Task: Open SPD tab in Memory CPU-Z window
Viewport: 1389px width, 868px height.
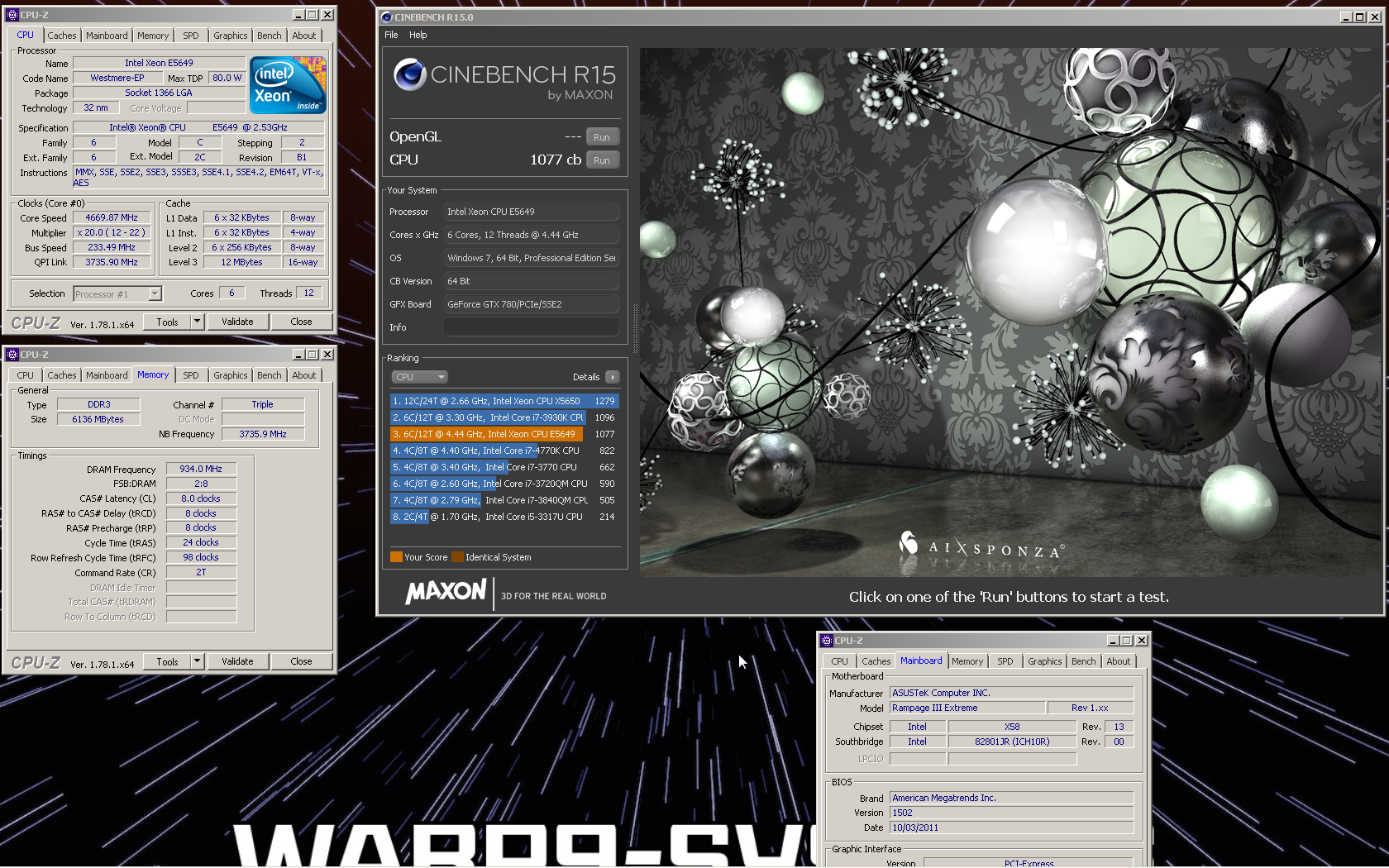Action: (x=191, y=375)
